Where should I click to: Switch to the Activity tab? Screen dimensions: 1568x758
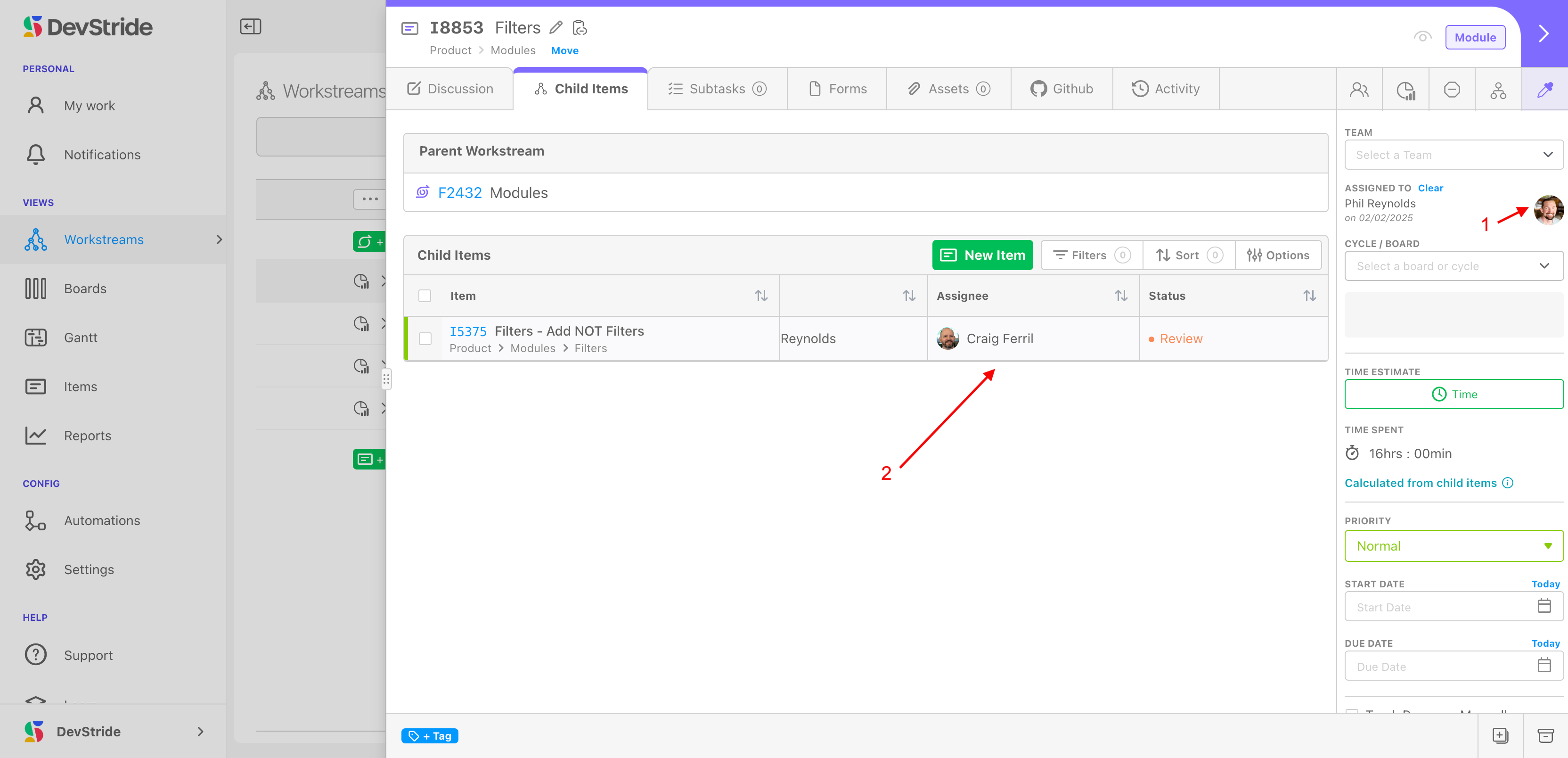[1165, 89]
